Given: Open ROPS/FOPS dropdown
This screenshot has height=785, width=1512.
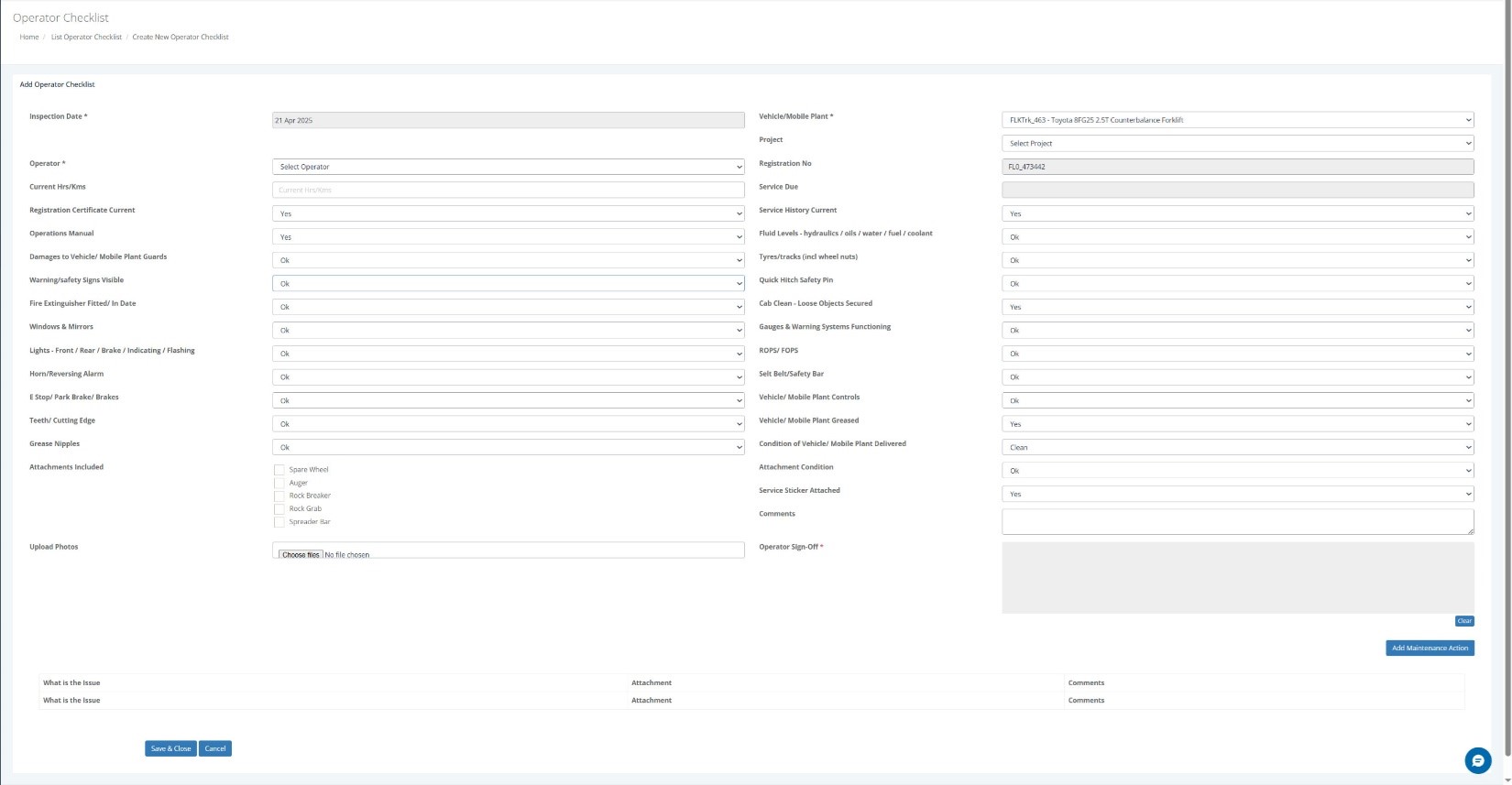Looking at the screenshot, I should point(1238,354).
